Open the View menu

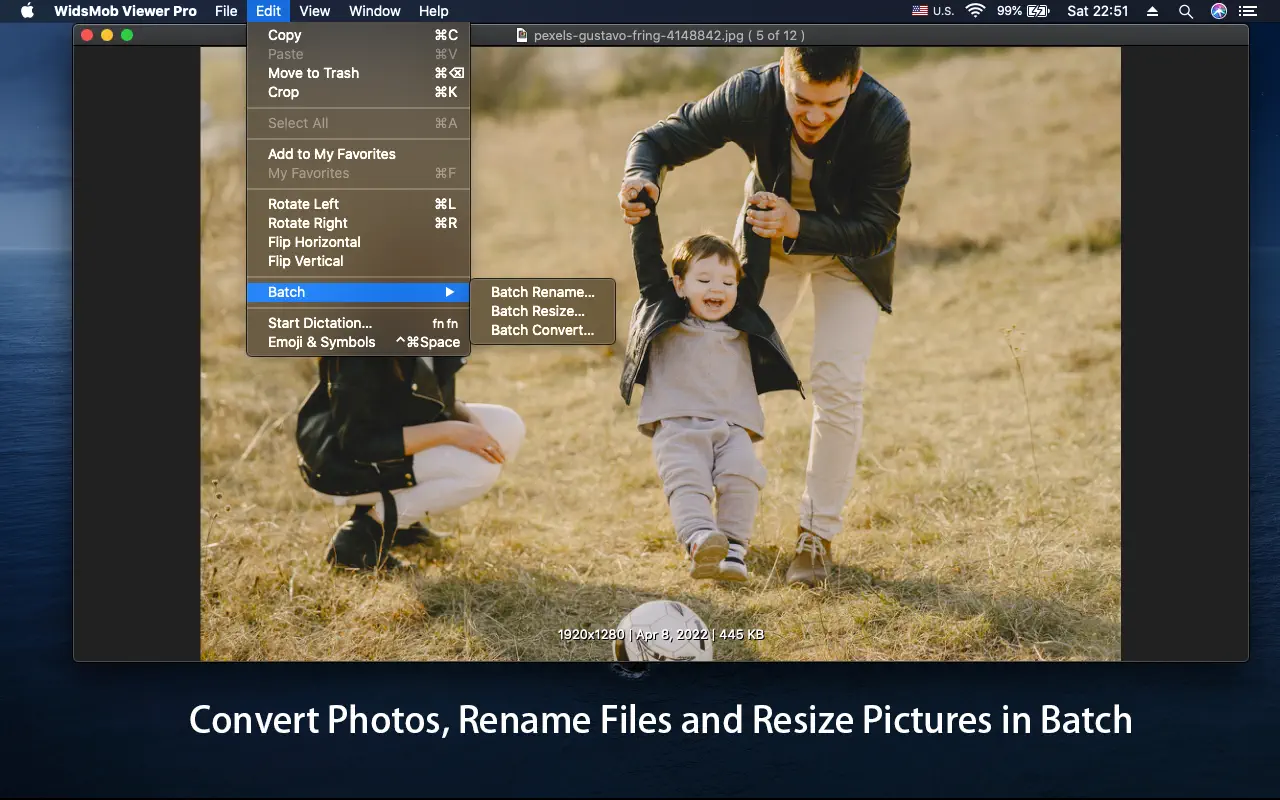point(314,11)
